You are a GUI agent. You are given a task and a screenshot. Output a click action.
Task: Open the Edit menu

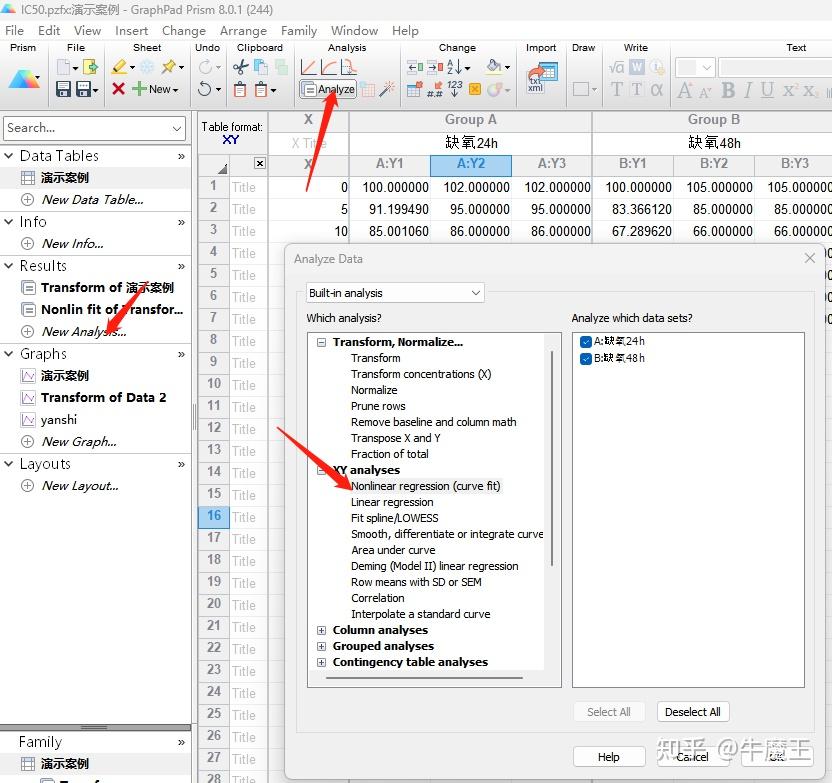coord(49,31)
